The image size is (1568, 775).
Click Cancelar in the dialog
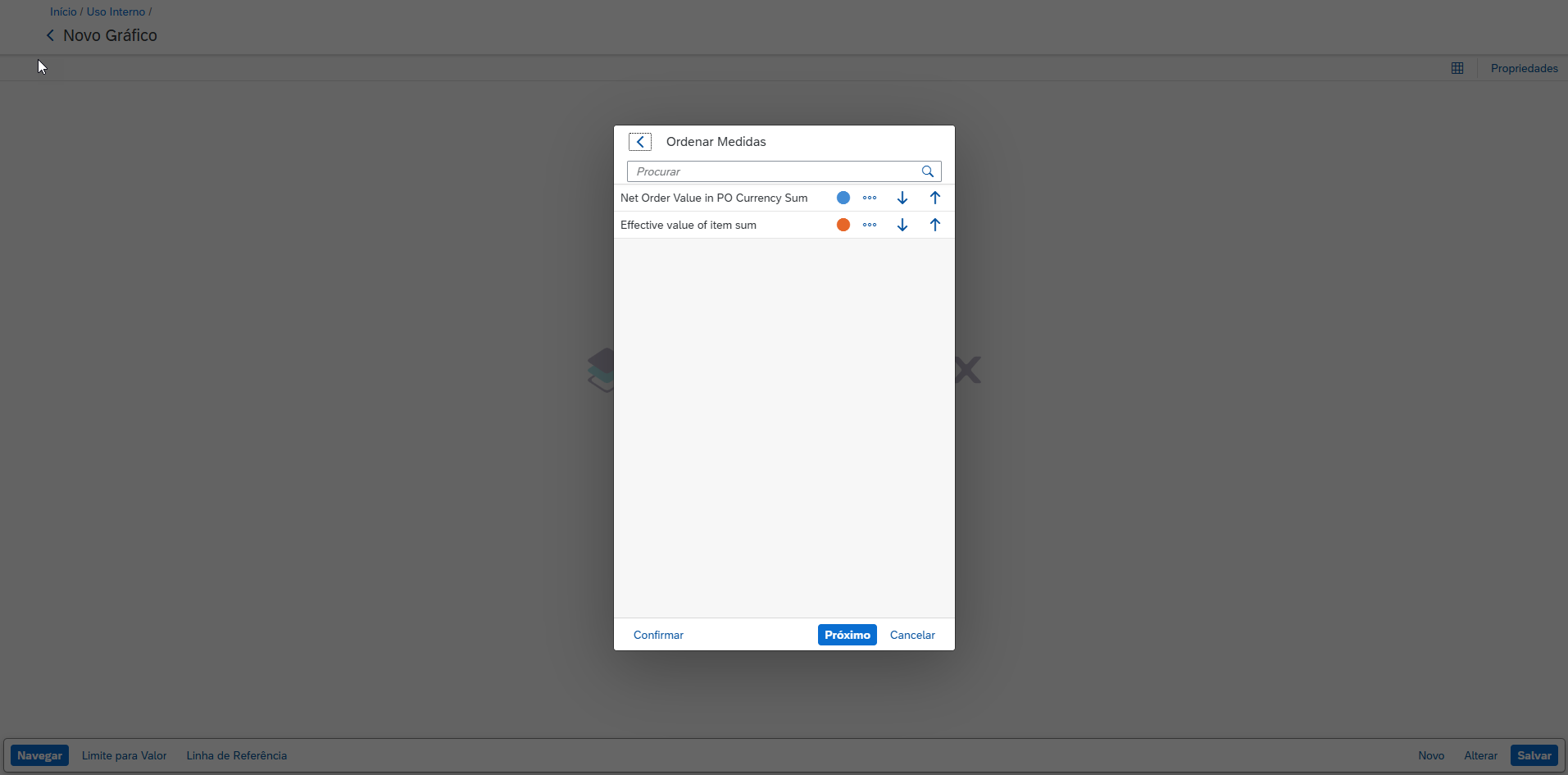[x=911, y=635]
